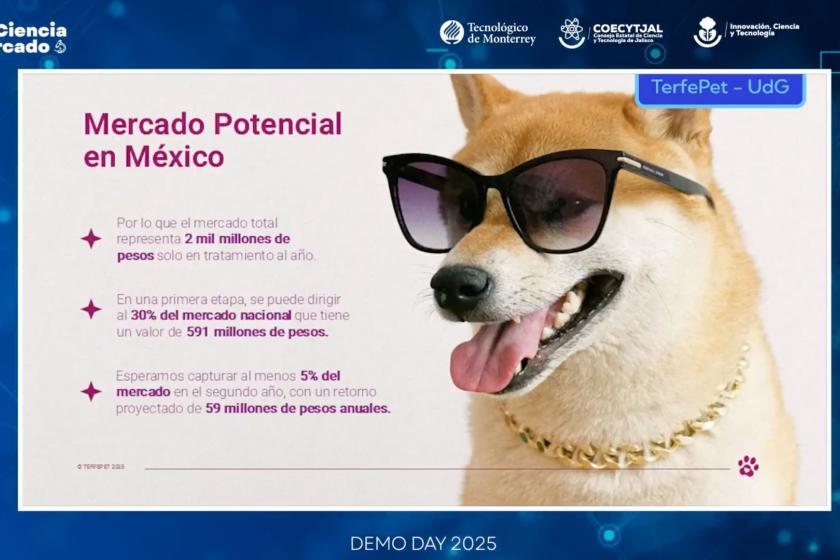Click the star bullet beside '2 mil millones'
The image size is (840, 560).
point(91,238)
